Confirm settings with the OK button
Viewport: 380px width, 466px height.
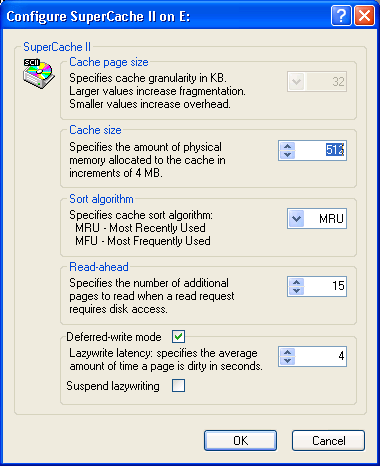(240, 440)
